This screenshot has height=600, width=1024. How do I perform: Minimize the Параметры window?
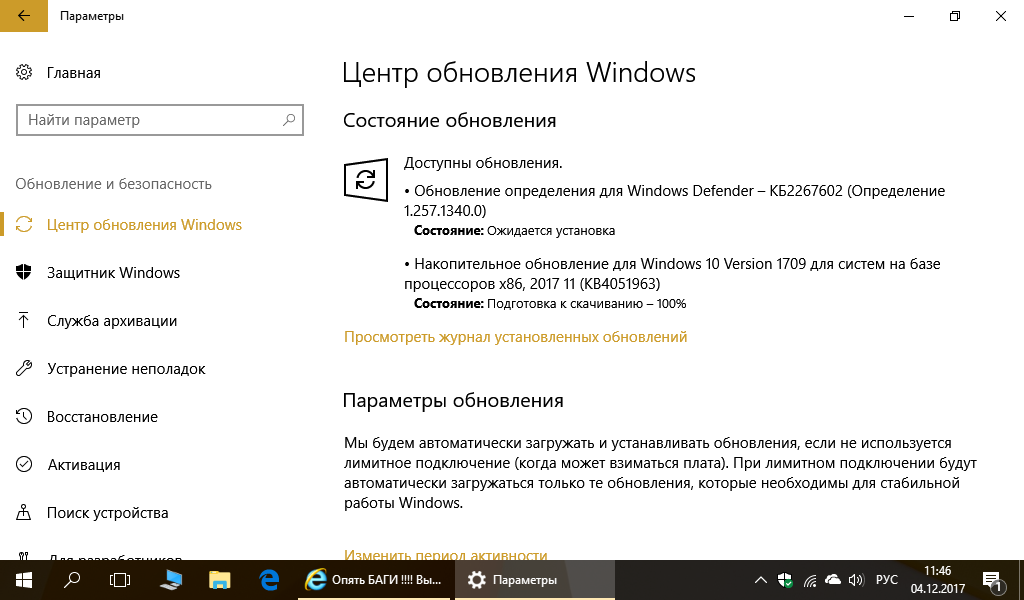click(x=908, y=16)
